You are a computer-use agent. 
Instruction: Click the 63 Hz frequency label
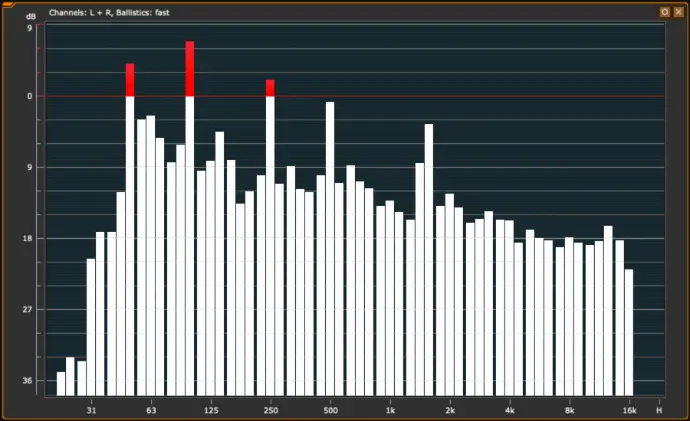(x=151, y=410)
